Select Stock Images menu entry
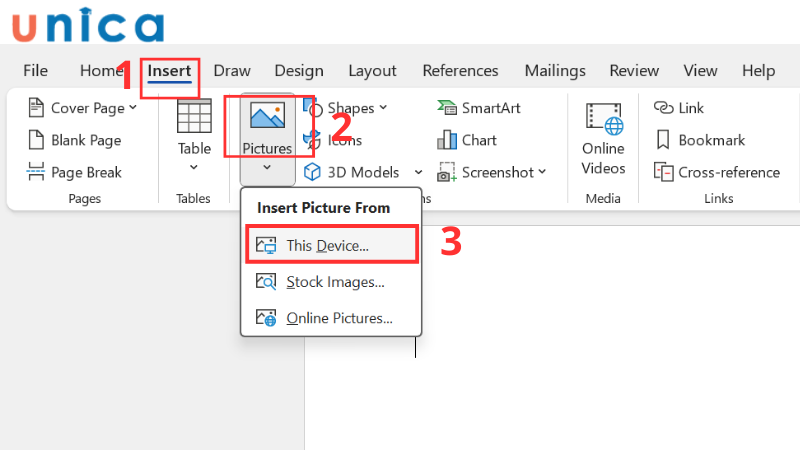Viewport: 800px width, 450px height. pyautogui.click(x=335, y=282)
